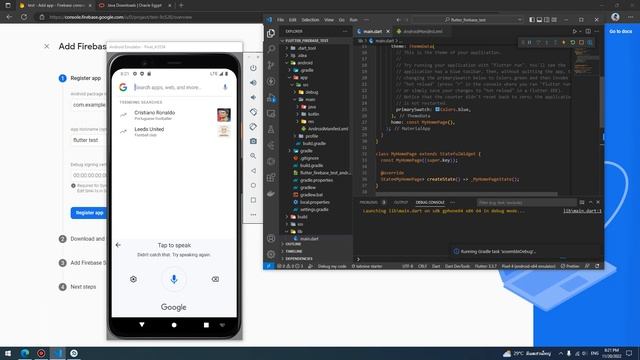Click Go to docs link in Firebase console
Viewport: 640px width, 360px height.
pyautogui.click(x=620, y=31)
